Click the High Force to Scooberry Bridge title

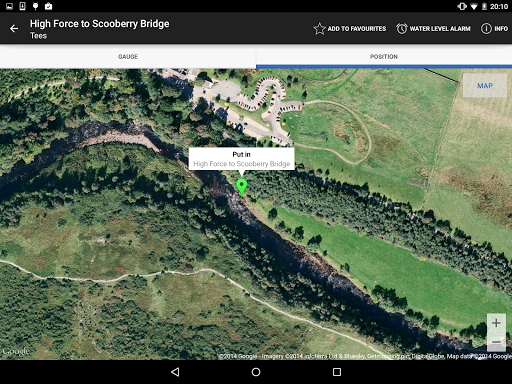click(100, 24)
